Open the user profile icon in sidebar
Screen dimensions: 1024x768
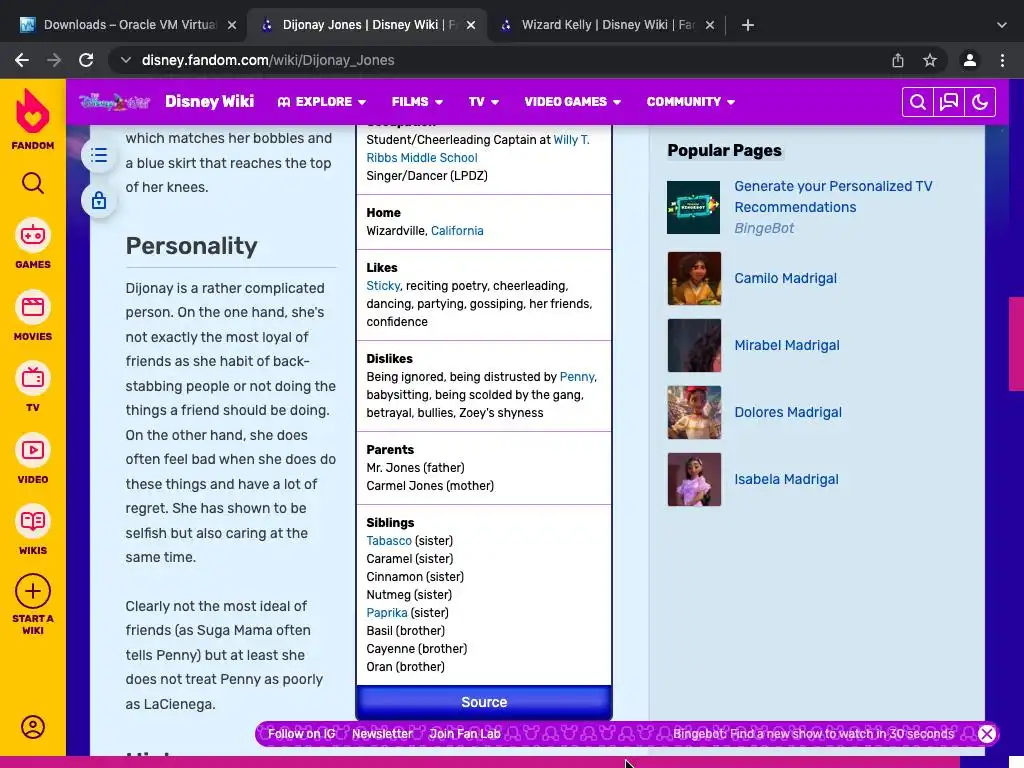[33, 727]
